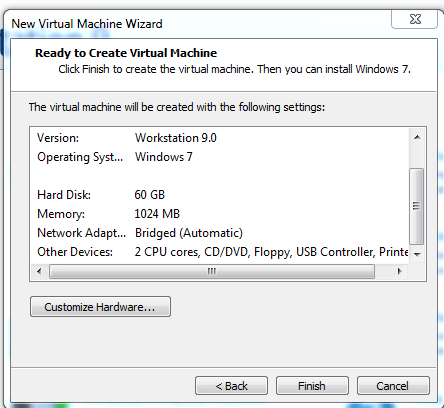
Task: Click the horizontal scrollbar thumb
Action: pos(212,271)
